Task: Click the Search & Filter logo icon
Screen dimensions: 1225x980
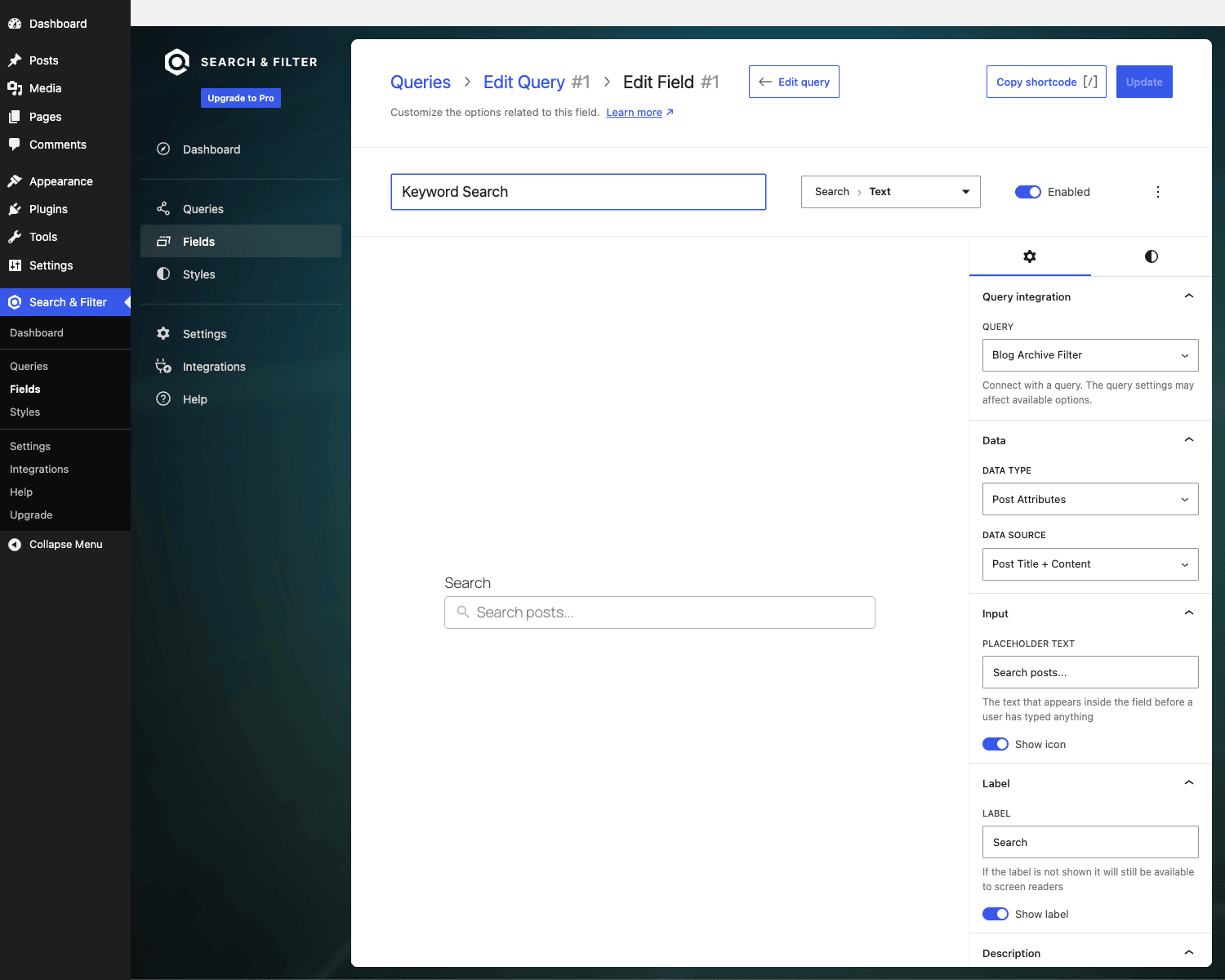Action: click(x=176, y=62)
